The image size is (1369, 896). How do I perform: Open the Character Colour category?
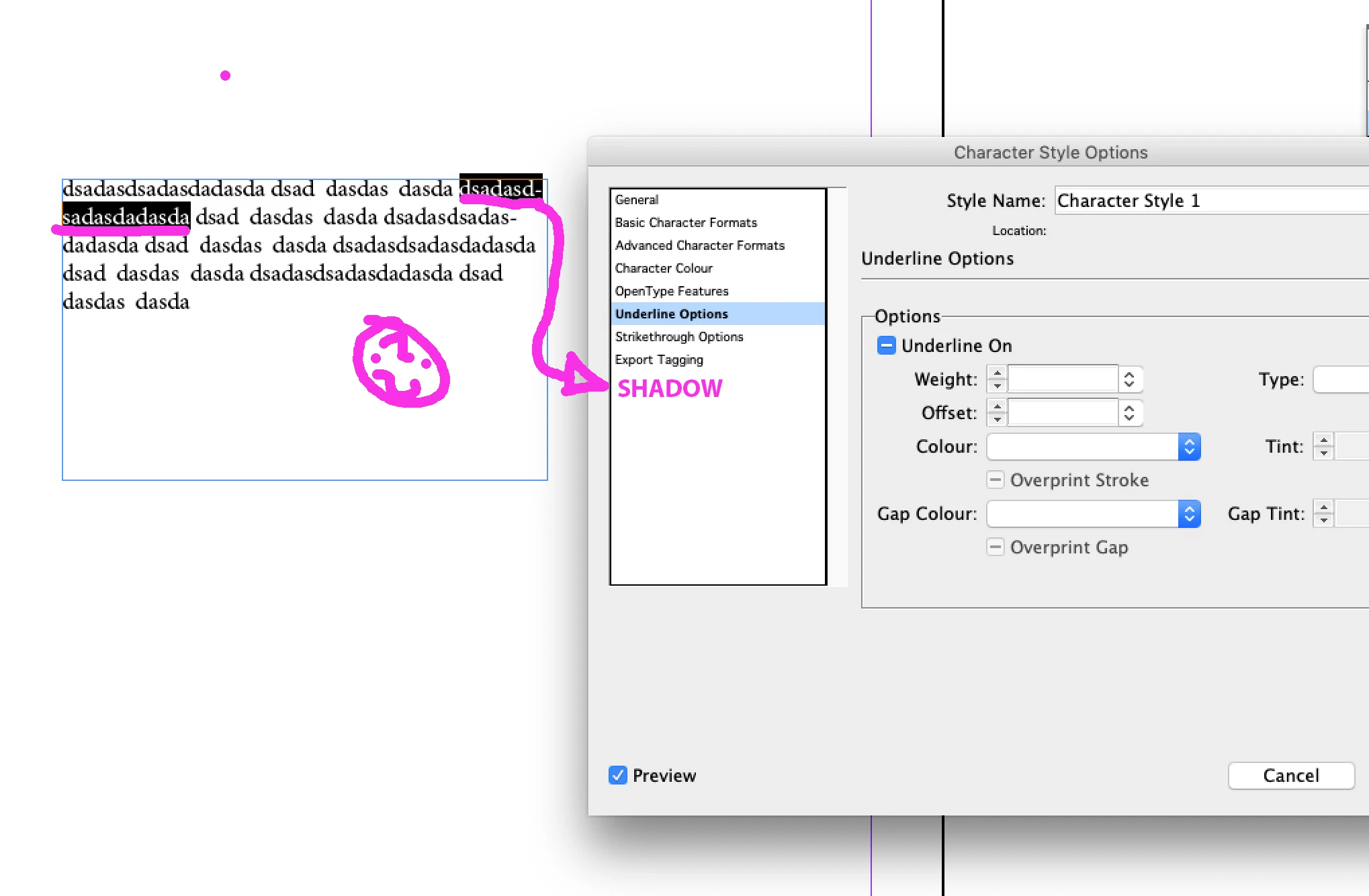(x=664, y=268)
